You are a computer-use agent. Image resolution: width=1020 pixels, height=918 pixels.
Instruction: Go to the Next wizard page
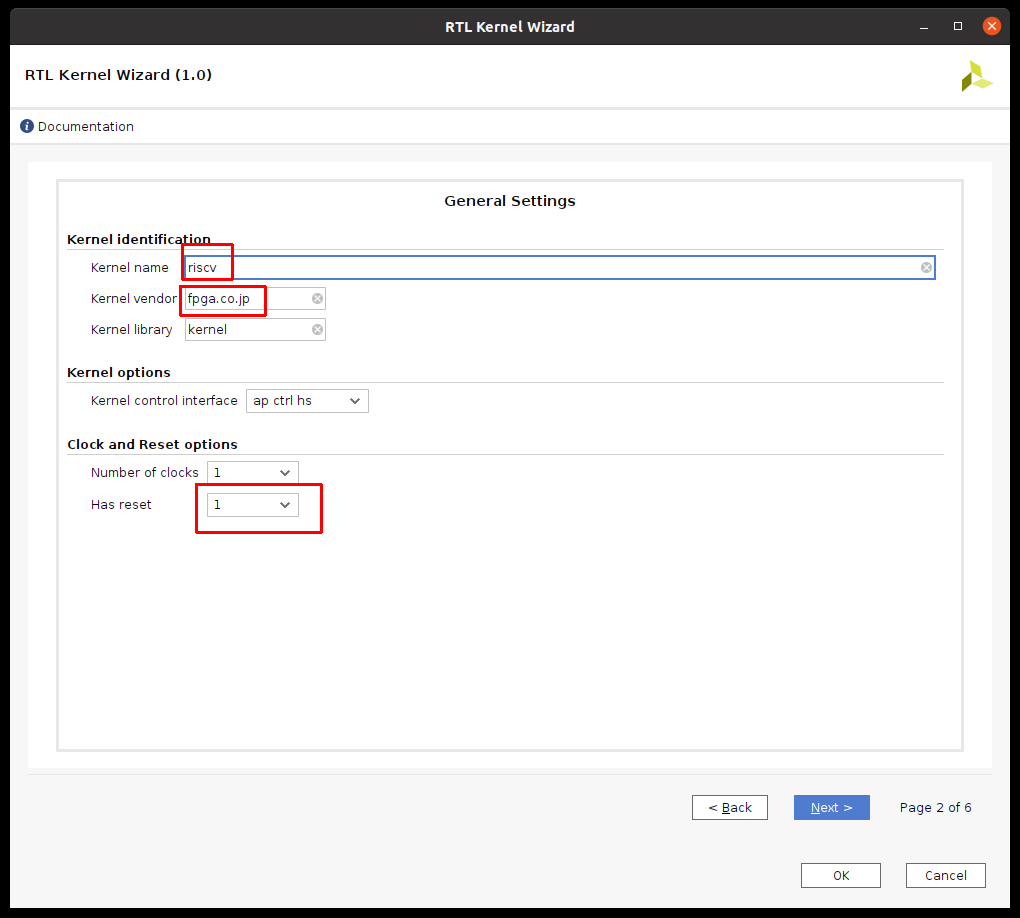(831, 807)
